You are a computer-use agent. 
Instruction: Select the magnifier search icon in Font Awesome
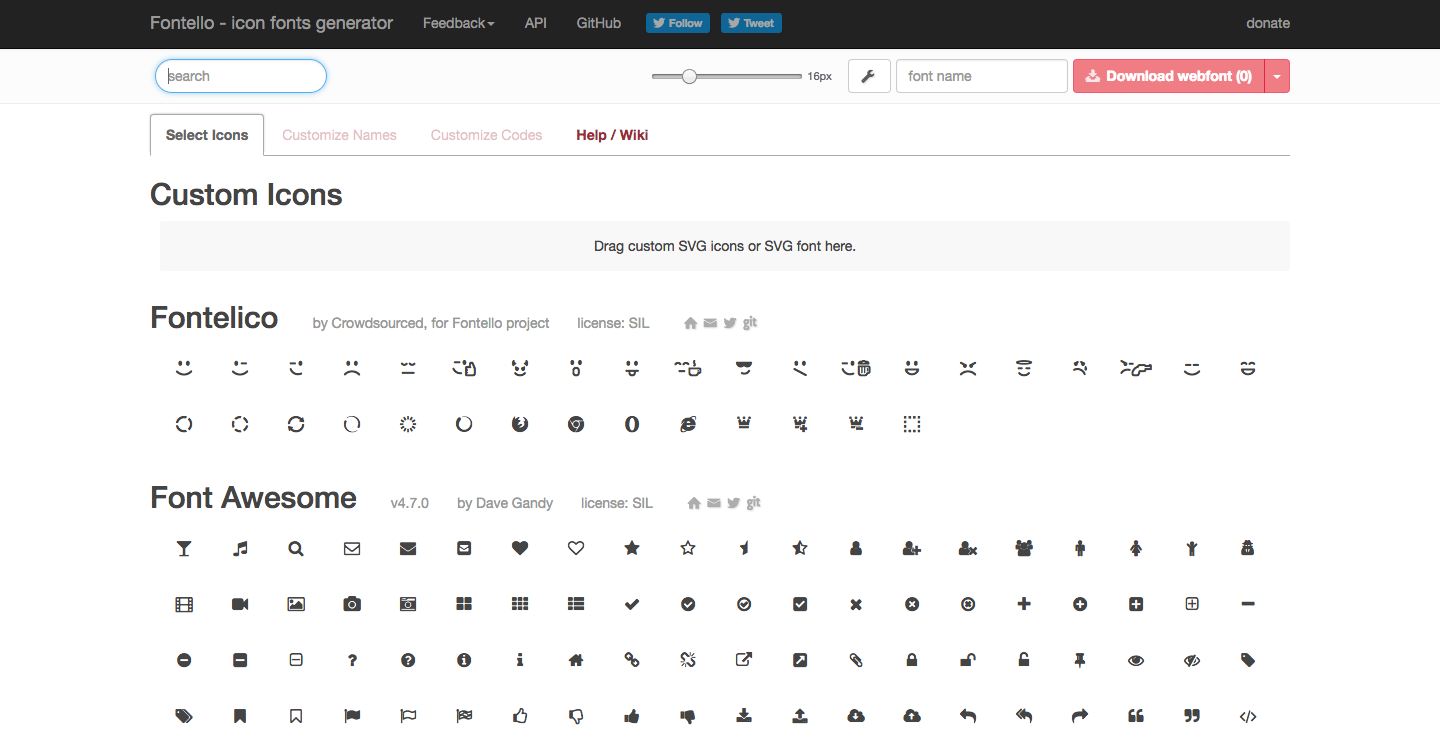point(296,548)
